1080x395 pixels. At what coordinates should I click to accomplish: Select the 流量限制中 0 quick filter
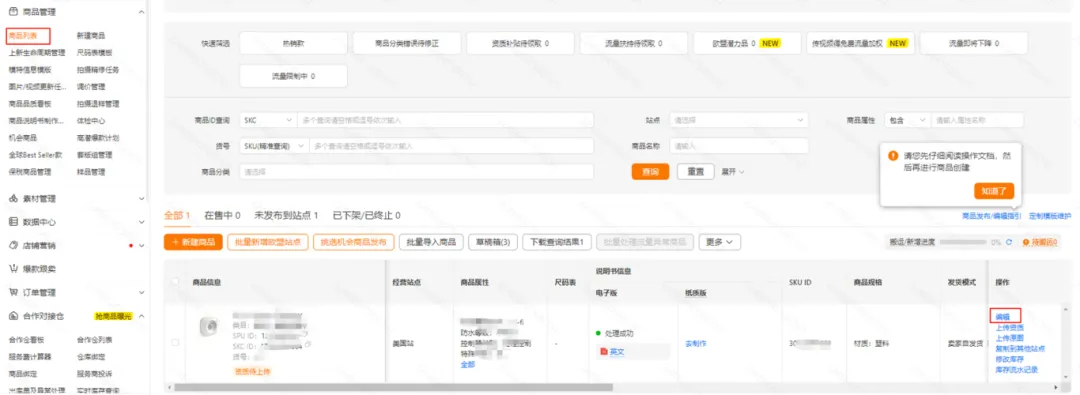click(293, 76)
